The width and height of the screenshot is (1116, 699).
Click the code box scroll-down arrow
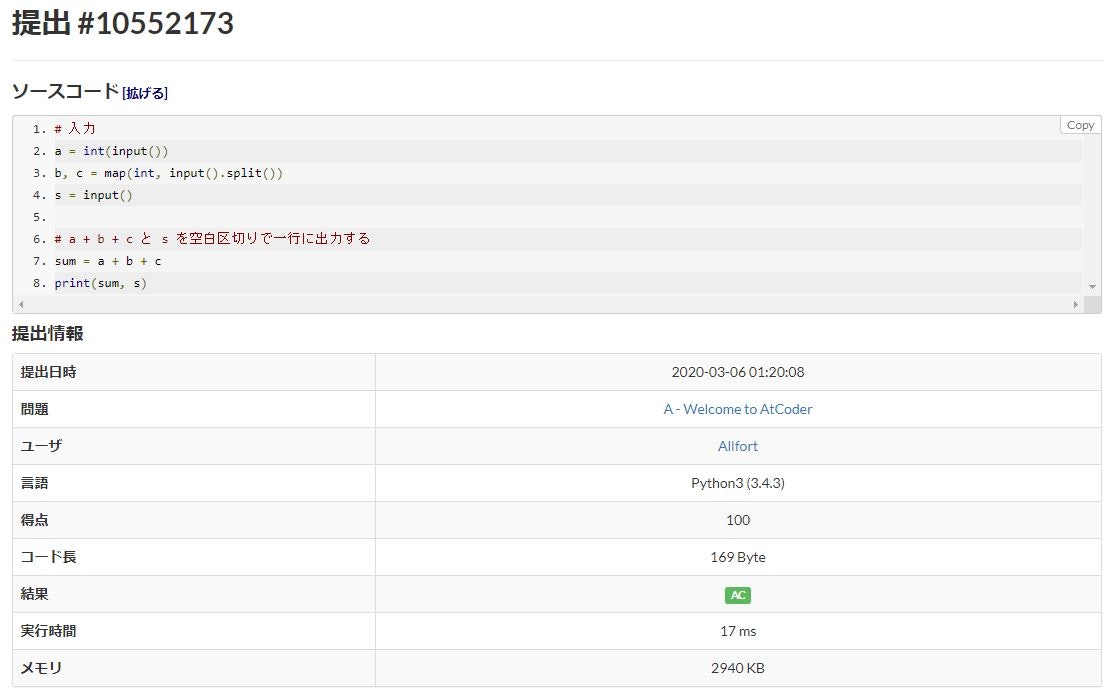(x=1093, y=287)
